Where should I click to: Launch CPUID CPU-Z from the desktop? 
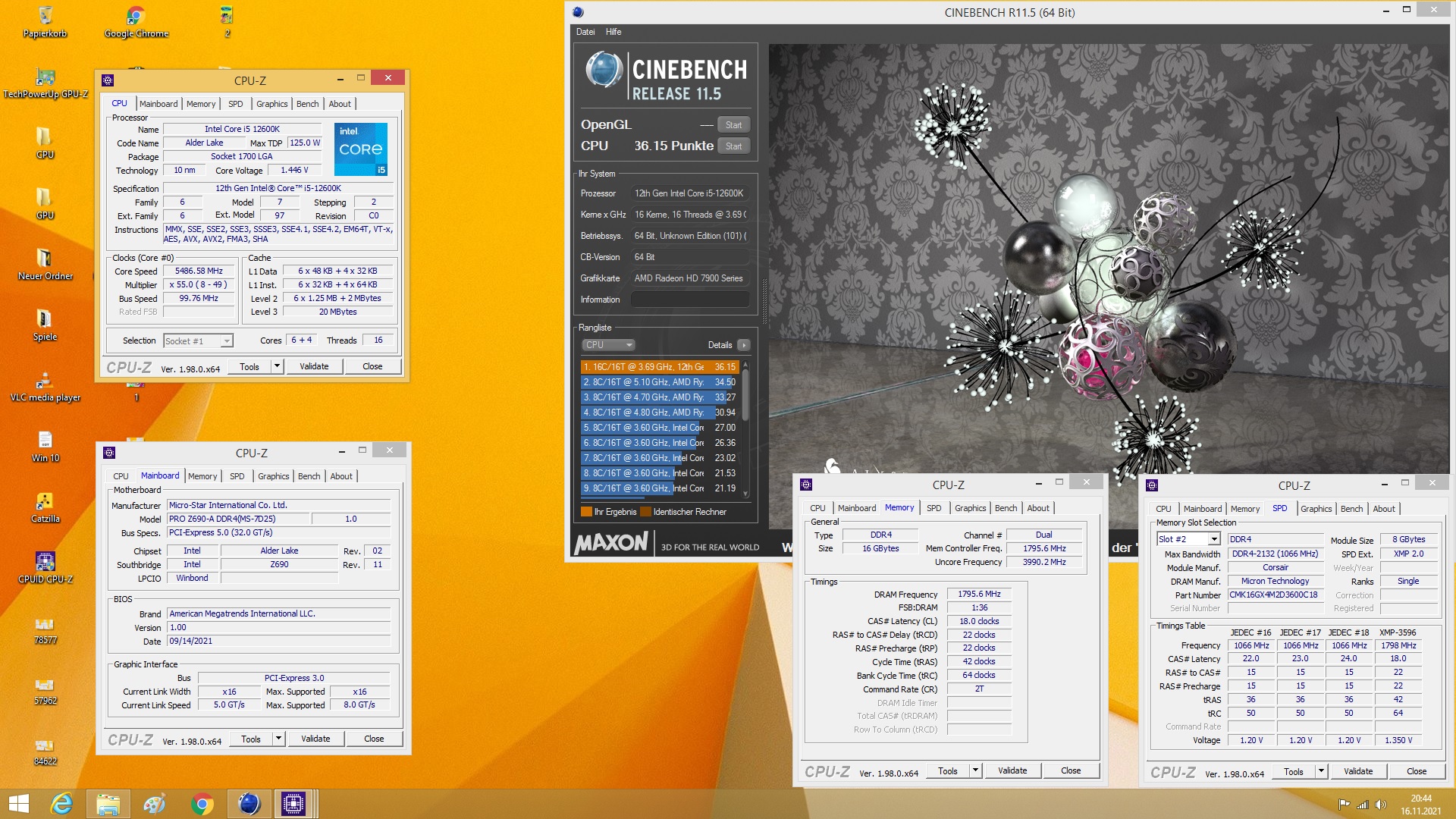45,567
